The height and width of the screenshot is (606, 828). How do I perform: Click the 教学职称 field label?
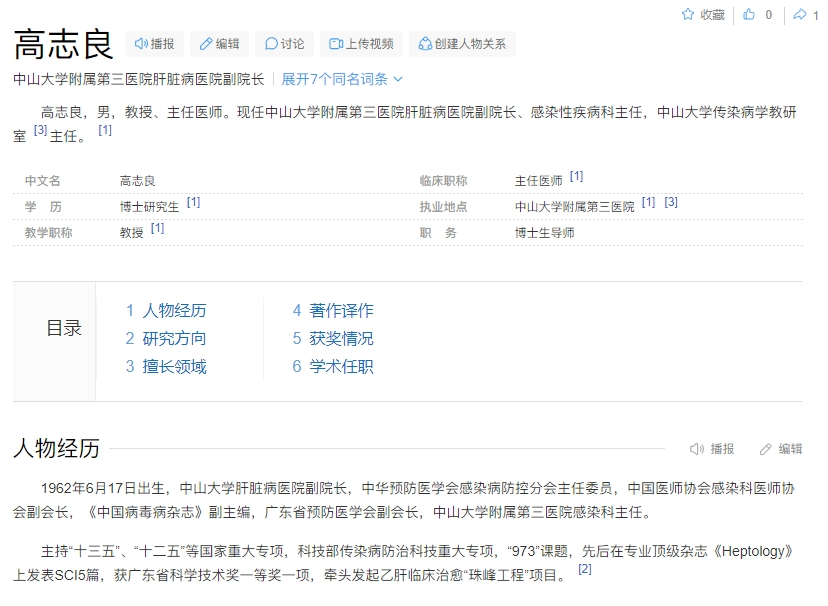pos(49,233)
